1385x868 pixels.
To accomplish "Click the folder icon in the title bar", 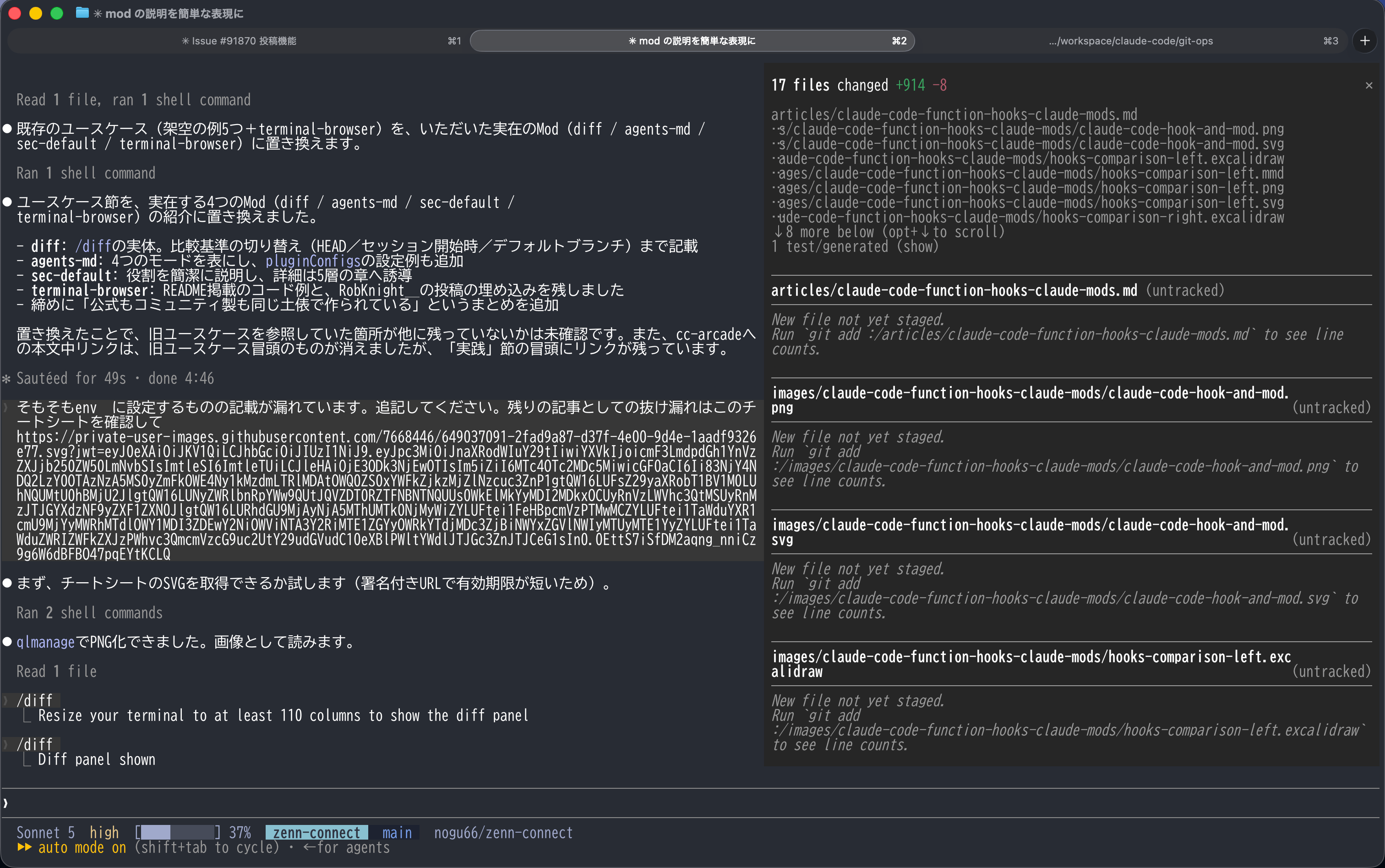I will click(x=82, y=13).
